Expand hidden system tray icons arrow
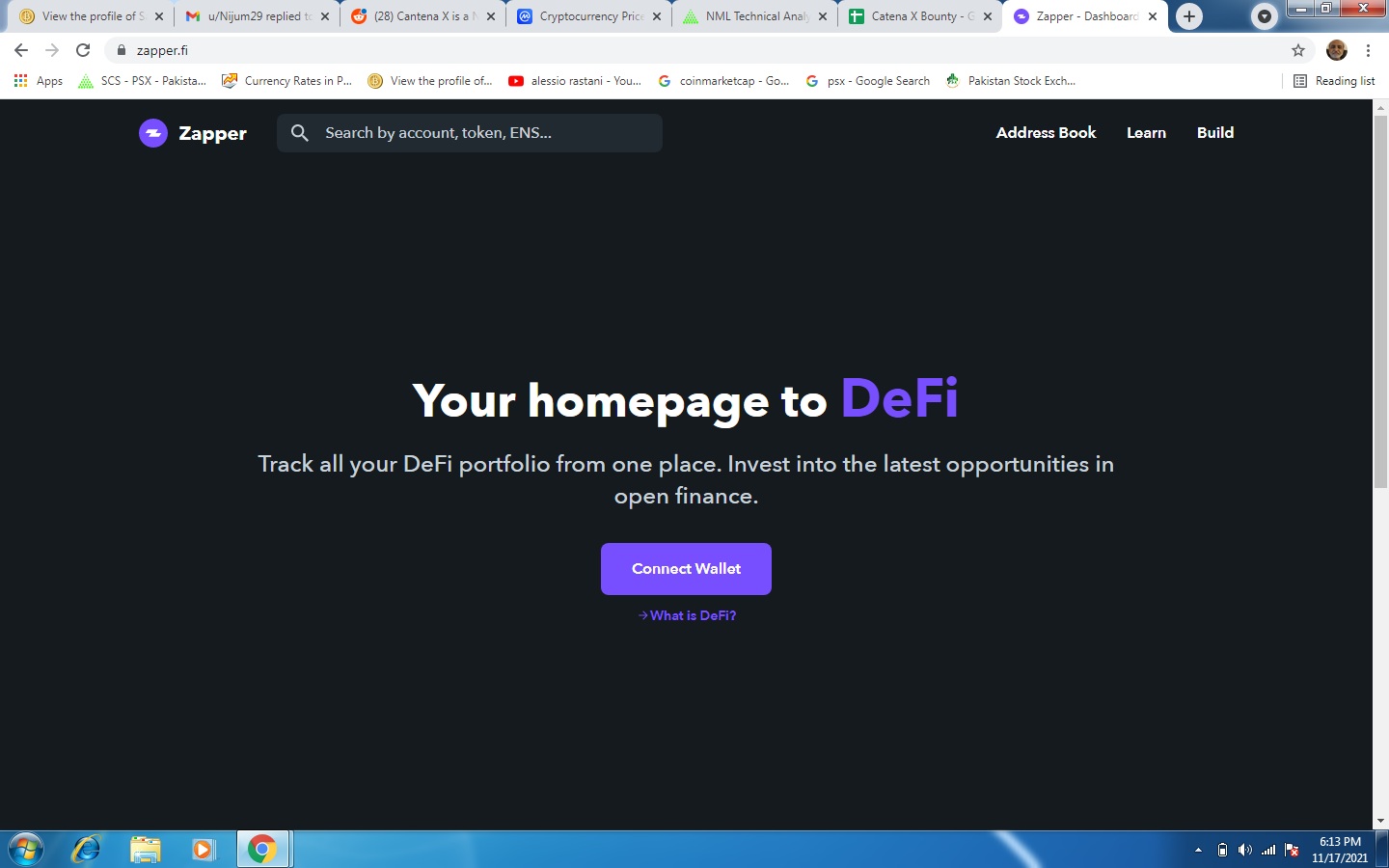The image size is (1389, 868). click(x=1198, y=850)
